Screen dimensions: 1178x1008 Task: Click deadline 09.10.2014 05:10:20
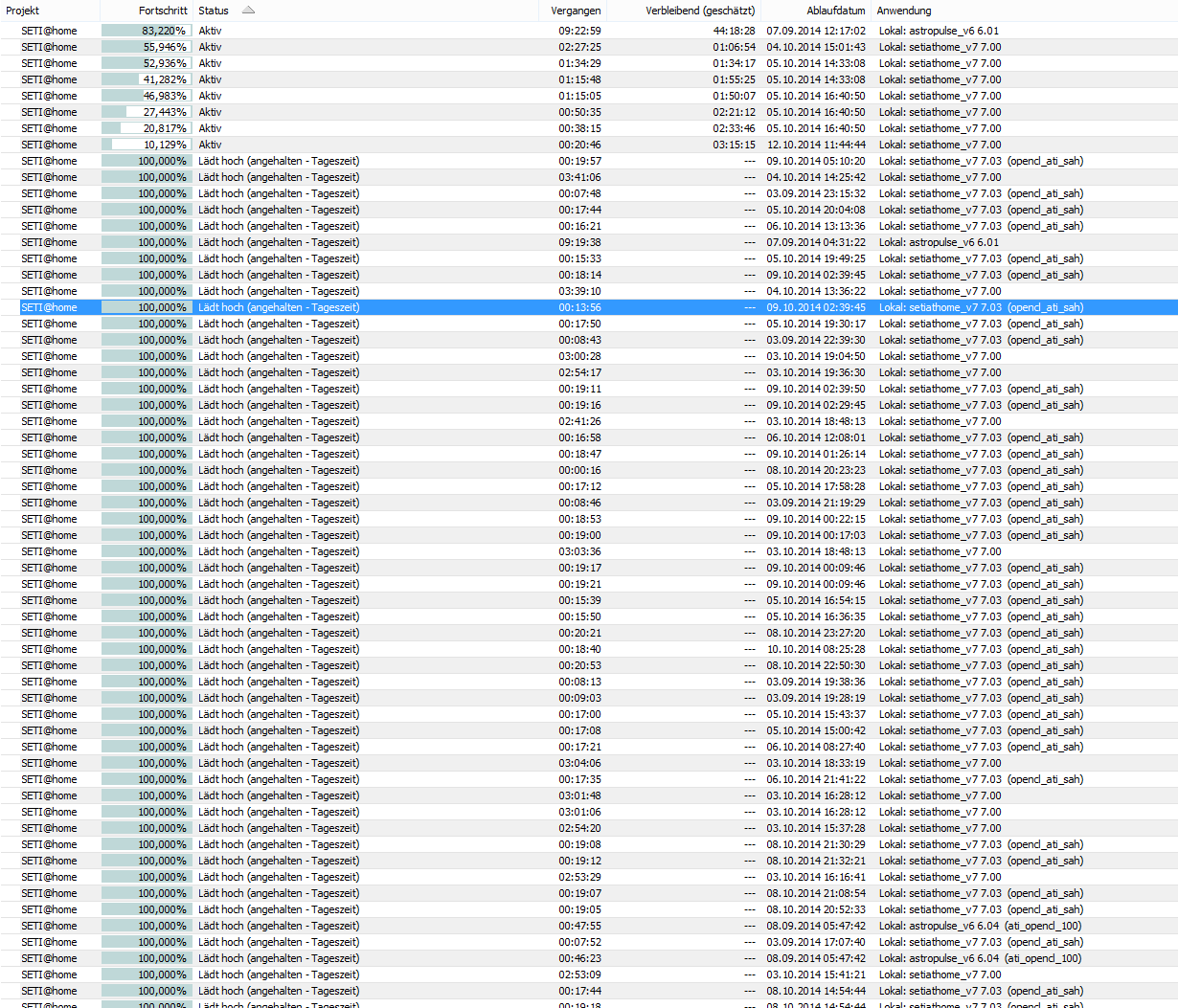(816, 161)
